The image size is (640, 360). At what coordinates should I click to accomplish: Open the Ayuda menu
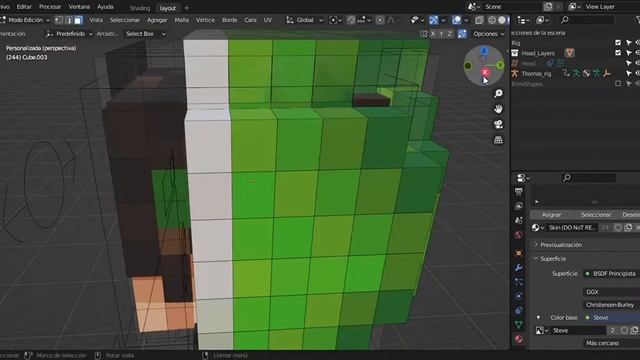(x=105, y=7)
